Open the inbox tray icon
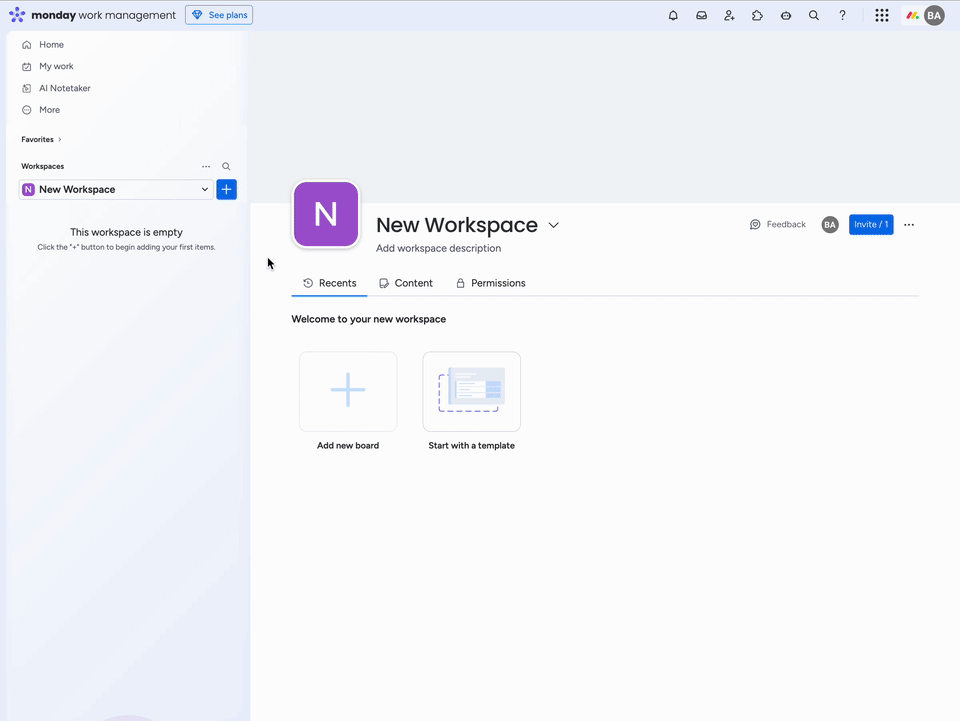This screenshot has height=721, width=960. coord(701,16)
